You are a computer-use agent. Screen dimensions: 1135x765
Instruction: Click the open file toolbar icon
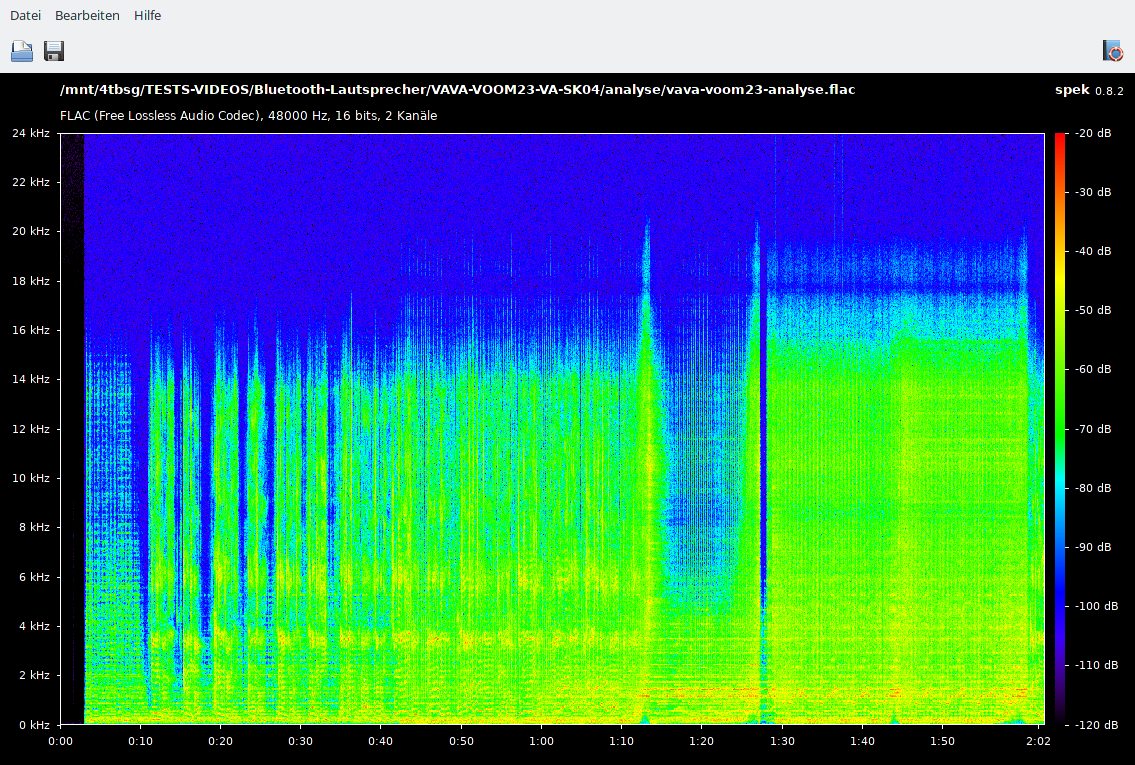[x=22, y=51]
